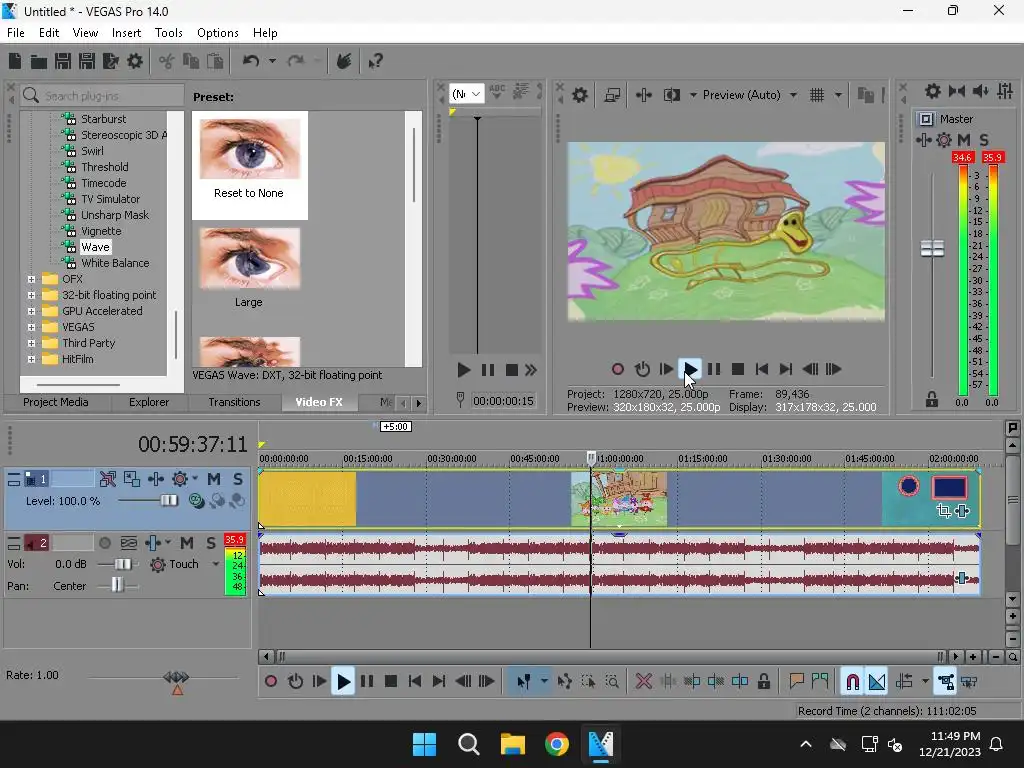Open the Insert menu
1024x768 pixels.
(126, 33)
